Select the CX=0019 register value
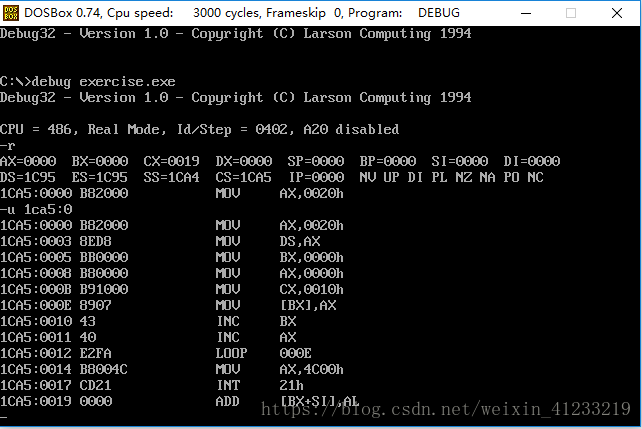642x429 pixels. [172, 161]
